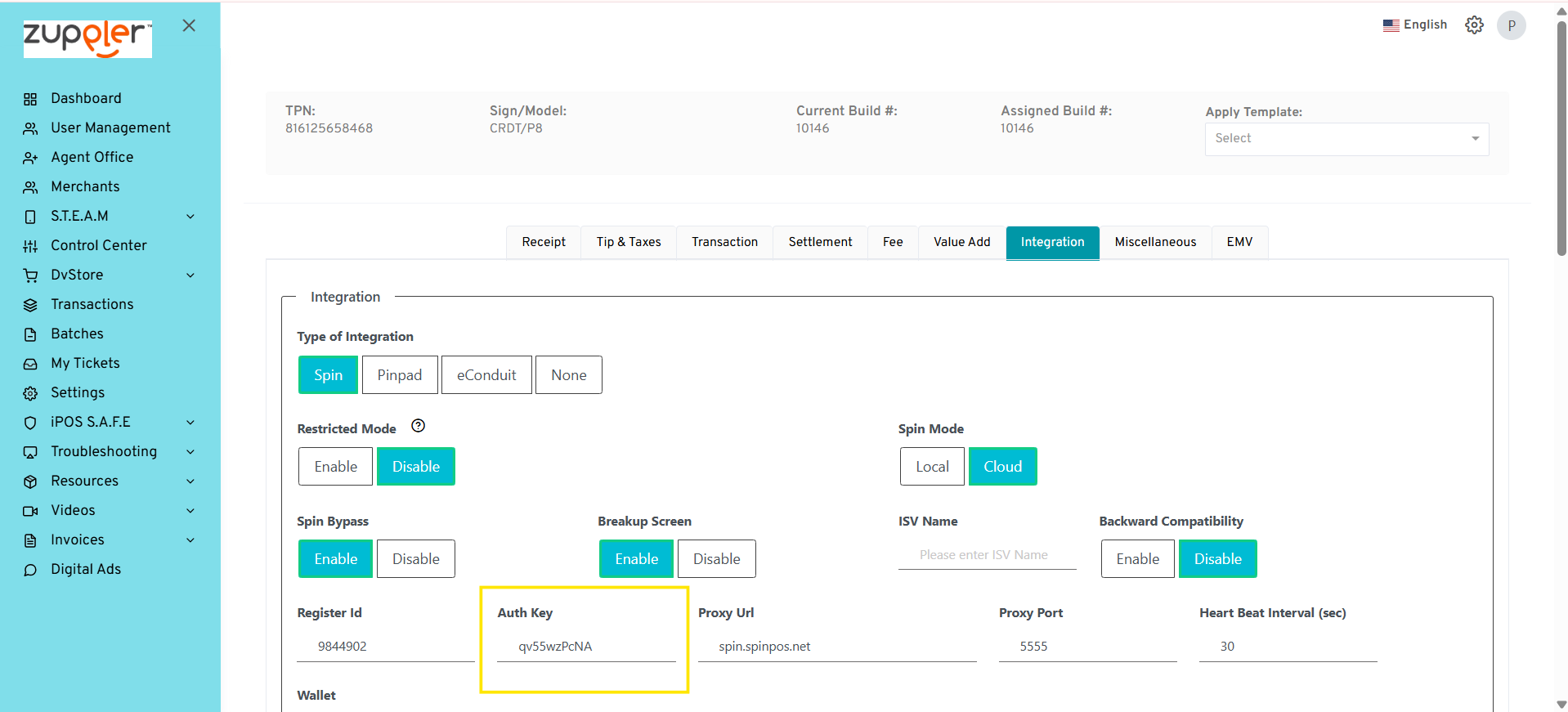Open the Tip & Taxes tab

point(628,242)
